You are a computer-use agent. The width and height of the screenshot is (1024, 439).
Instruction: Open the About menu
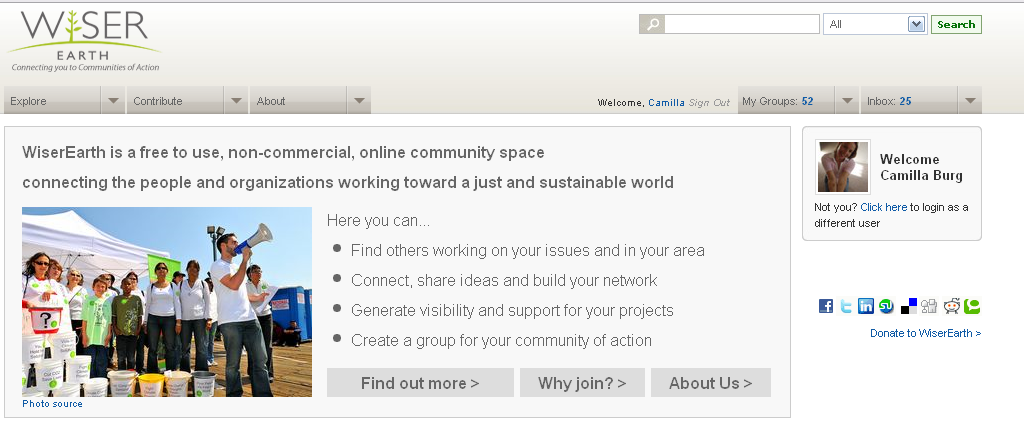coord(298,101)
